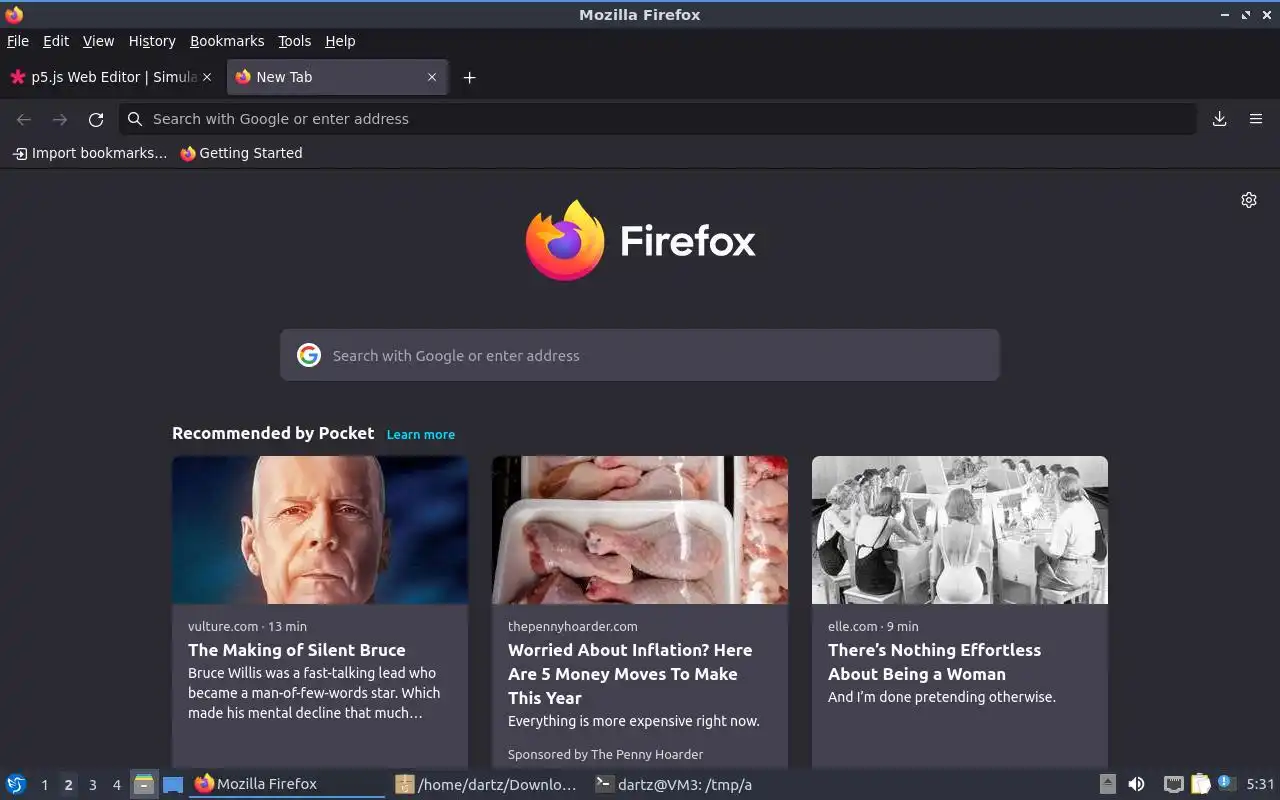Select Mozilla Firefox taskbar window button
This screenshot has width=1280, height=800.
pos(288,785)
